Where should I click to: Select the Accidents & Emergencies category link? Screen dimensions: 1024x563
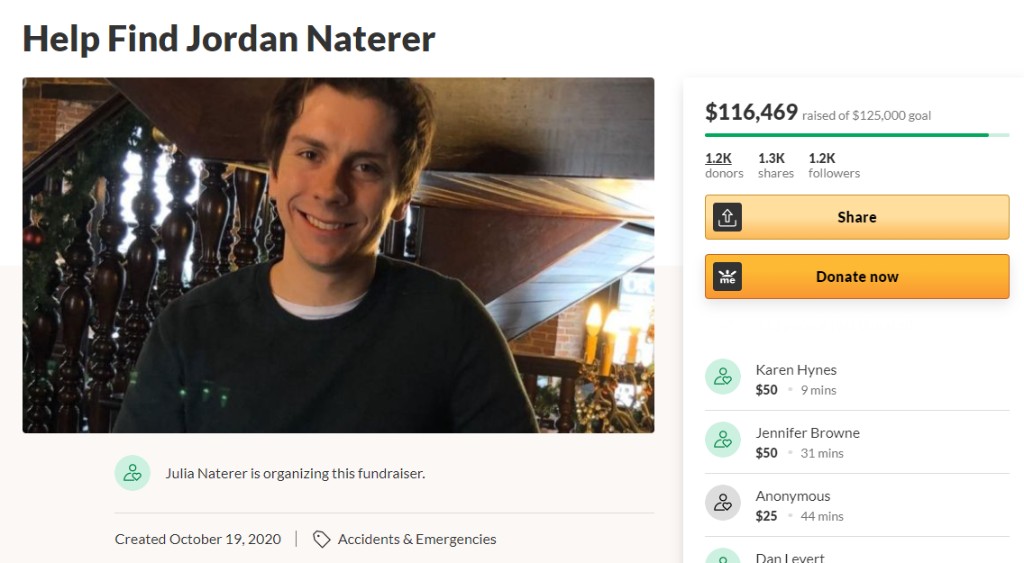[417, 539]
